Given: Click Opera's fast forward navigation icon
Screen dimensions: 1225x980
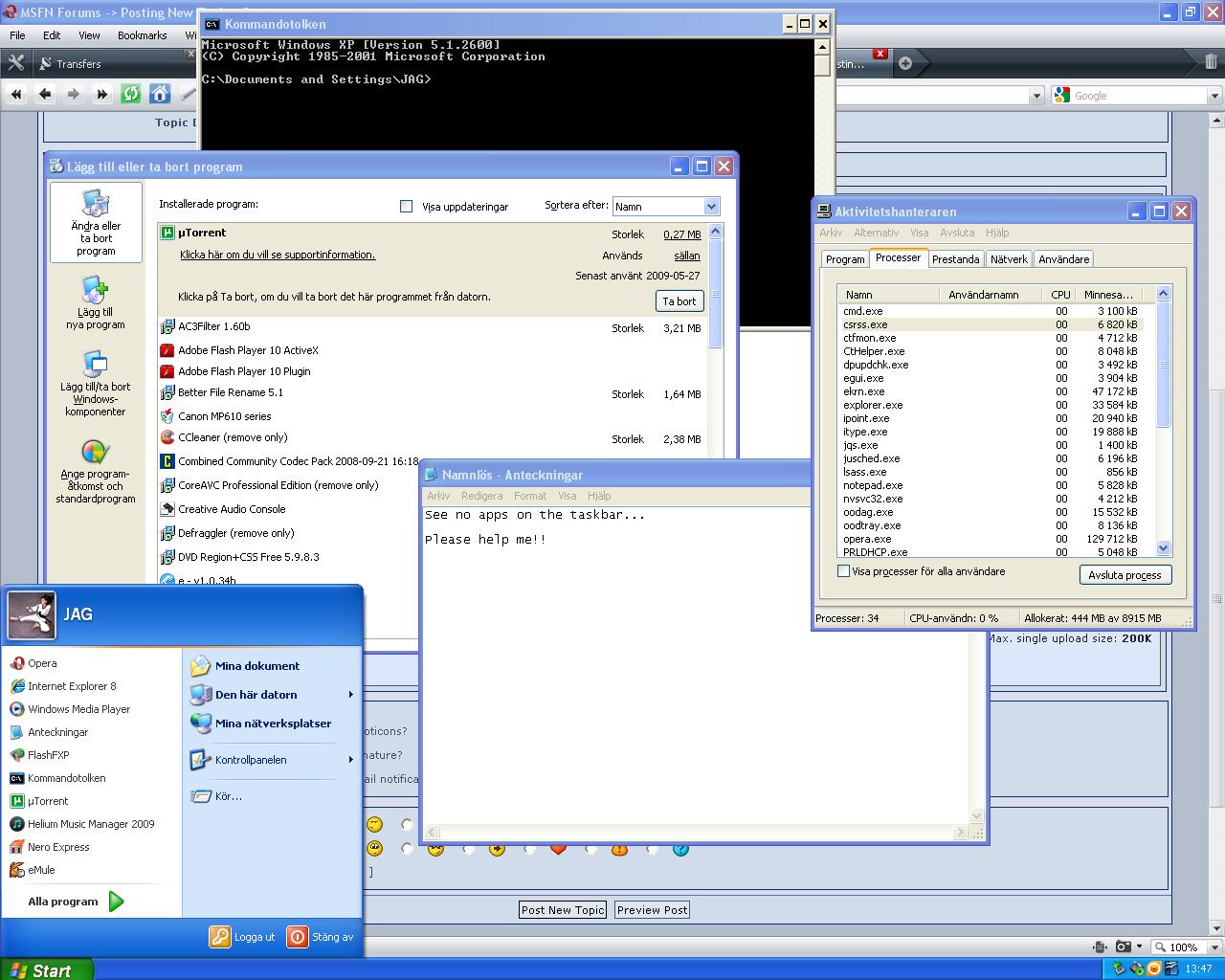Looking at the screenshot, I should tap(102, 94).
